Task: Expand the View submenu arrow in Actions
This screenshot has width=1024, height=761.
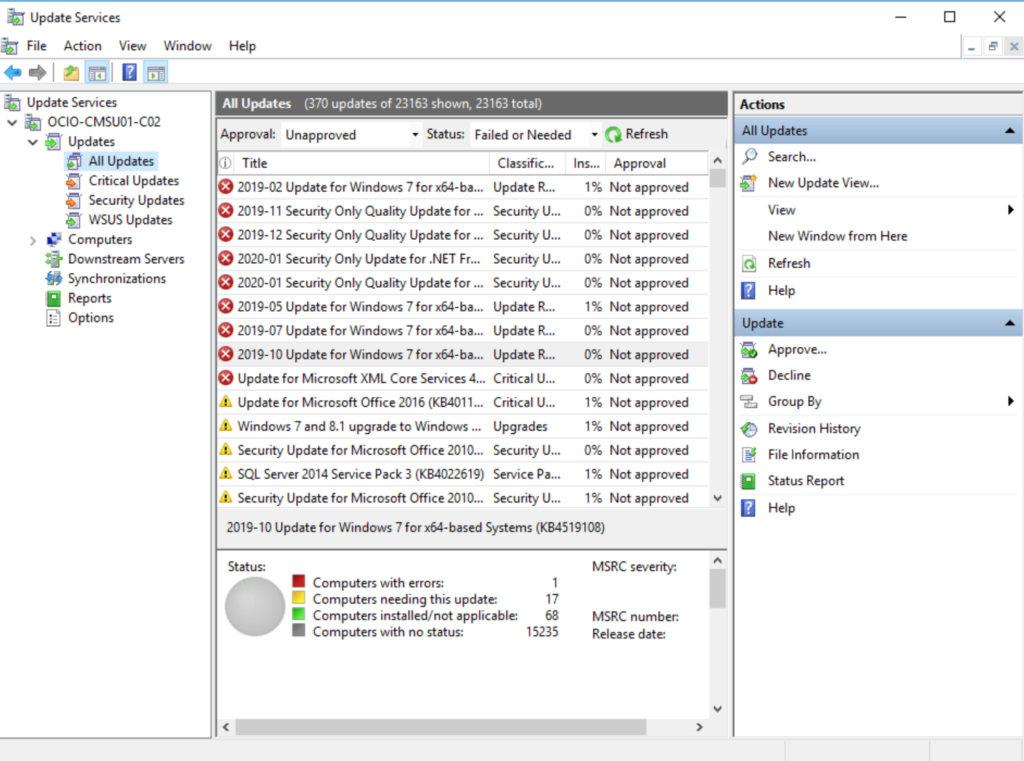Action: pyautogui.click(x=1010, y=210)
